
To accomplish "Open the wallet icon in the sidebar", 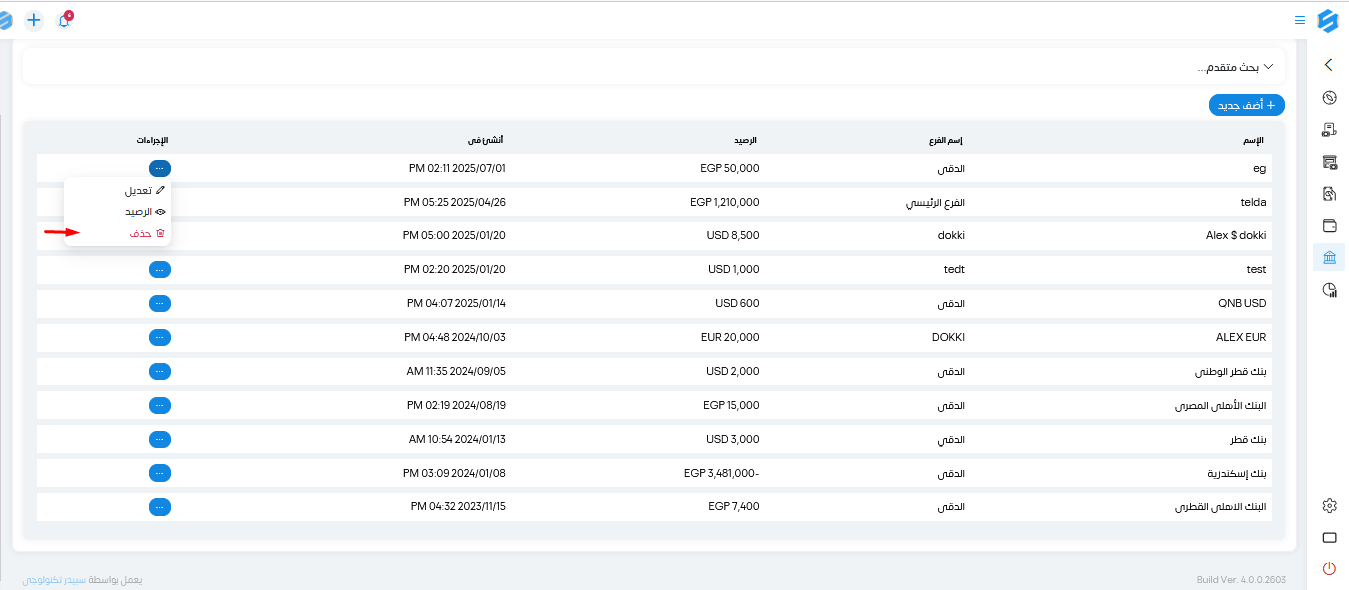I will pyautogui.click(x=1329, y=225).
